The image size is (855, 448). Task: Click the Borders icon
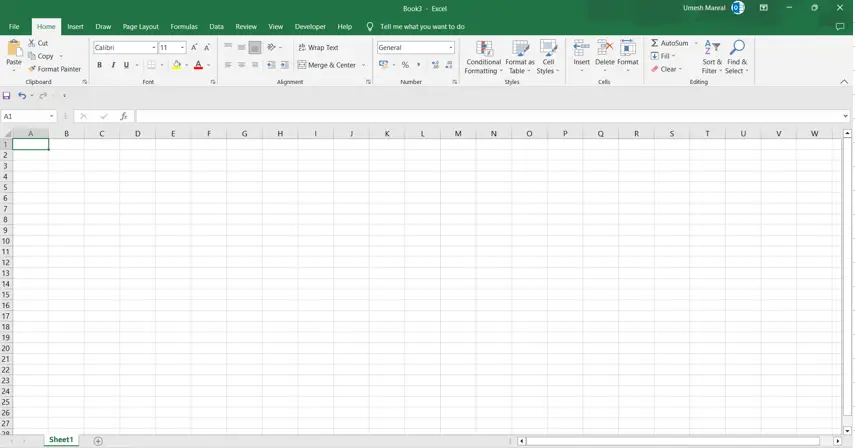(x=151, y=65)
